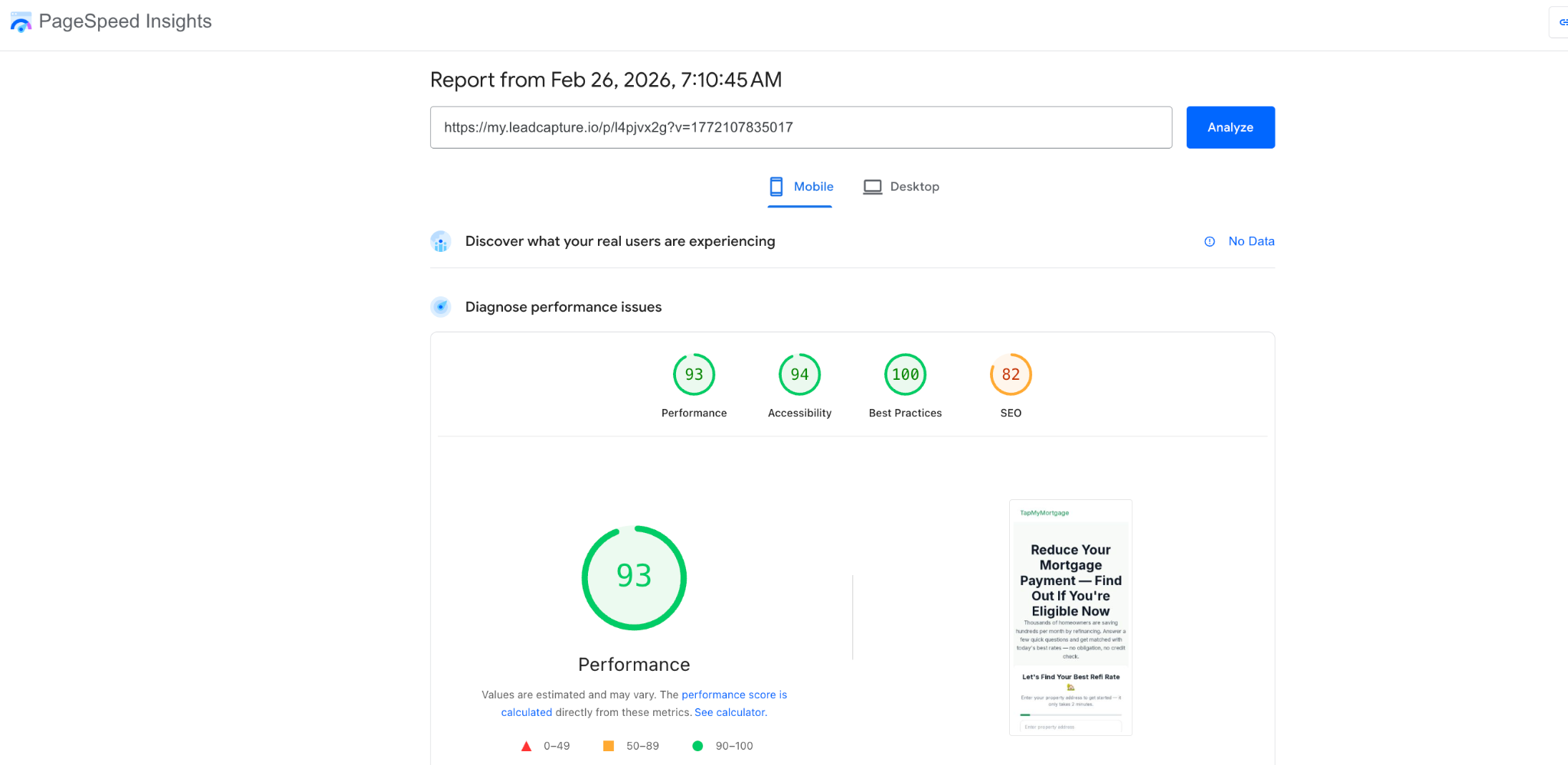Viewport: 1568px width, 765px height.
Task: Select the Accessibility 94 score gauge
Action: point(799,374)
